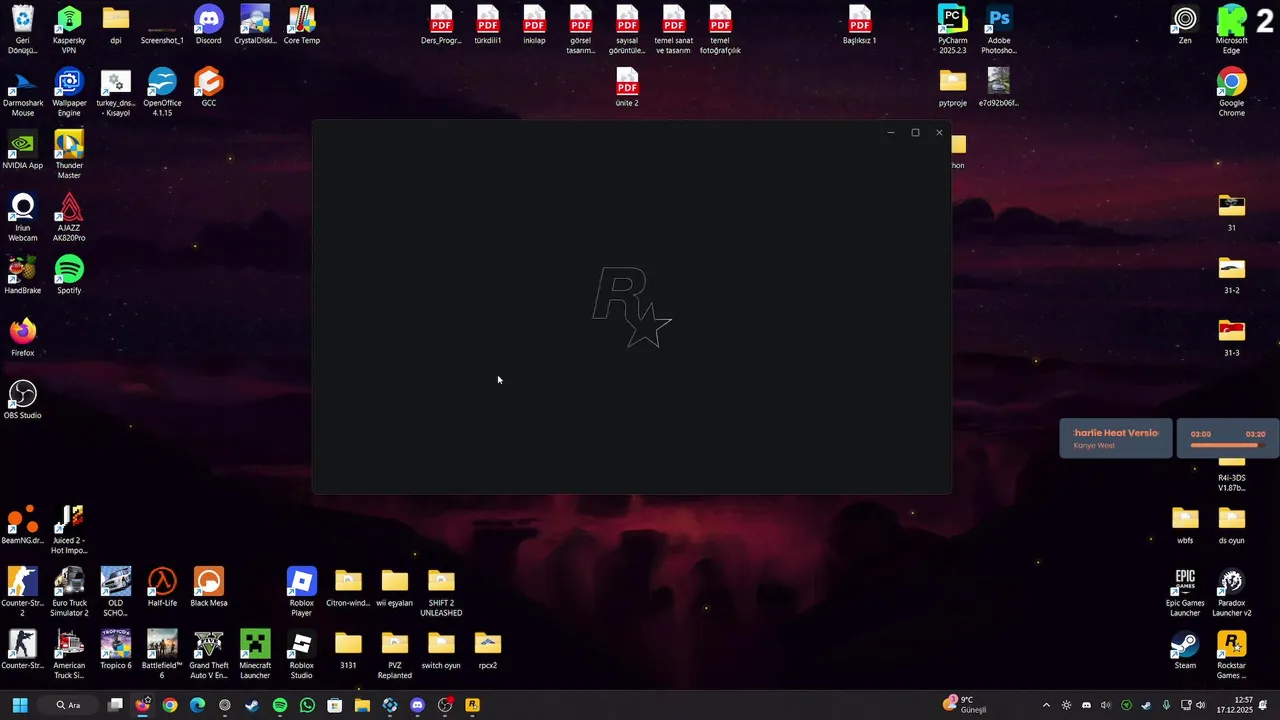The width and height of the screenshot is (1280, 720).
Task: Open the NVIDIA App shortcut
Action: [22, 149]
